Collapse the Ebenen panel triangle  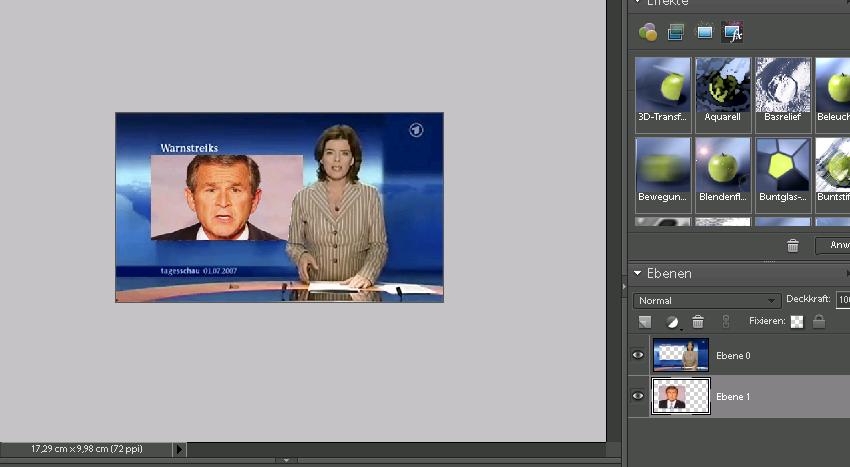click(x=638, y=273)
